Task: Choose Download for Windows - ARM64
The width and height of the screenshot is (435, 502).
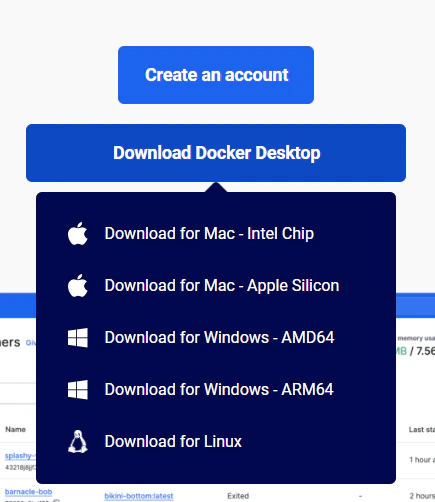Action: click(x=216, y=389)
